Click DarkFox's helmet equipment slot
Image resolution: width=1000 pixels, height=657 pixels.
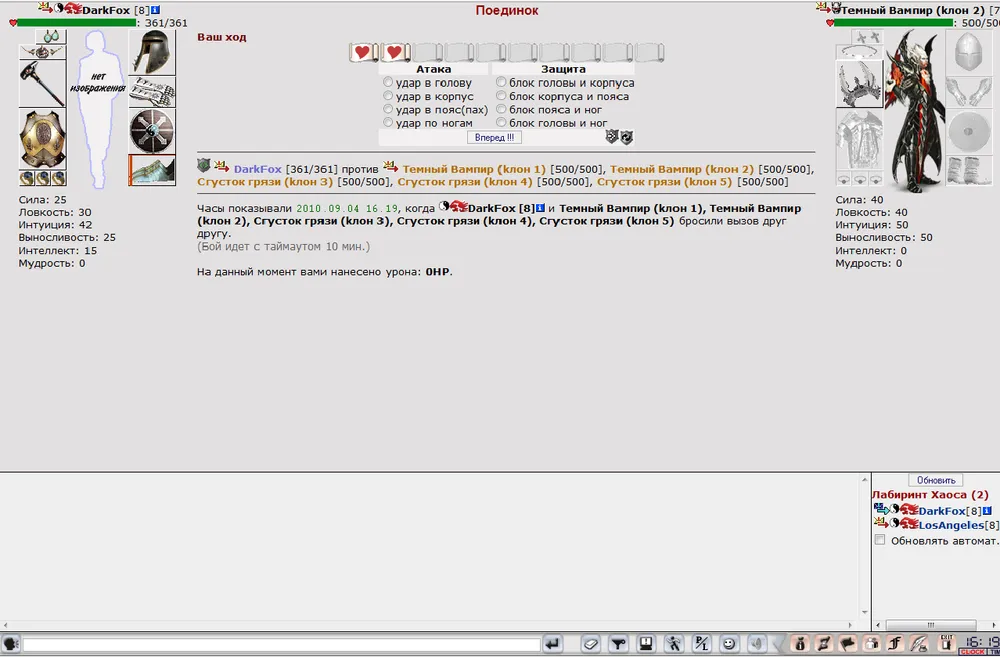pyautogui.click(x=152, y=52)
